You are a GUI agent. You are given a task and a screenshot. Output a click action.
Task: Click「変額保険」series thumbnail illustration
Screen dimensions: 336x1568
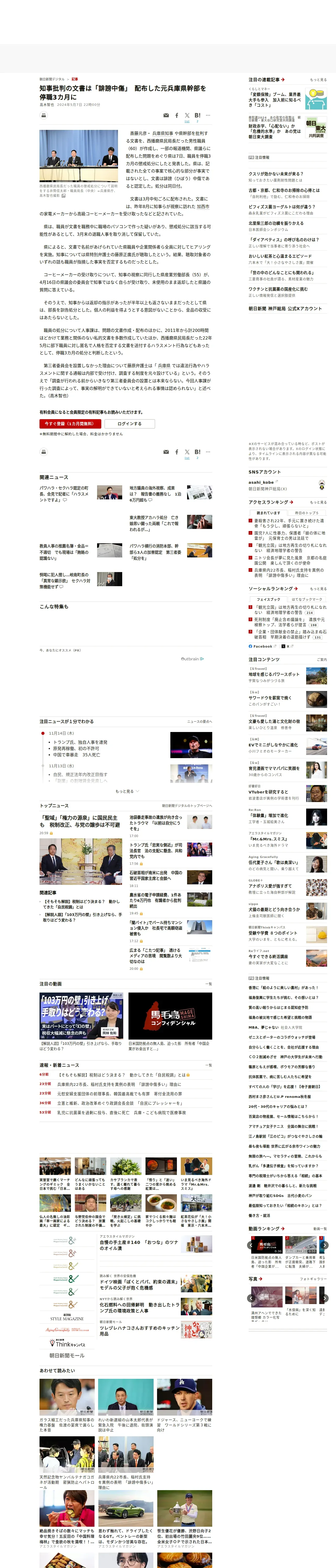(x=316, y=99)
